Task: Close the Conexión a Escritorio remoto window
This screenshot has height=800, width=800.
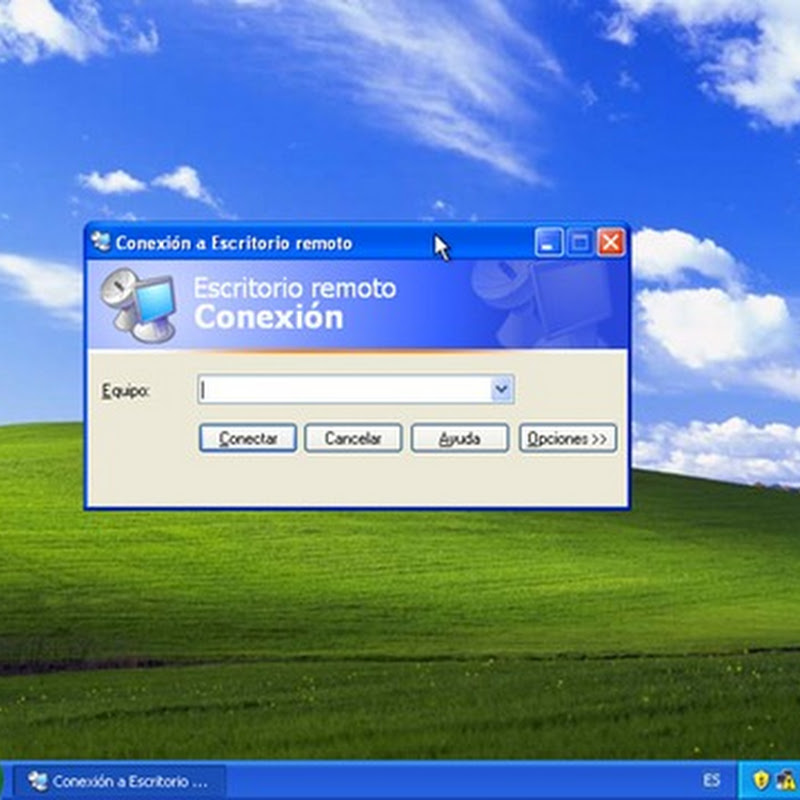Action: tap(611, 242)
